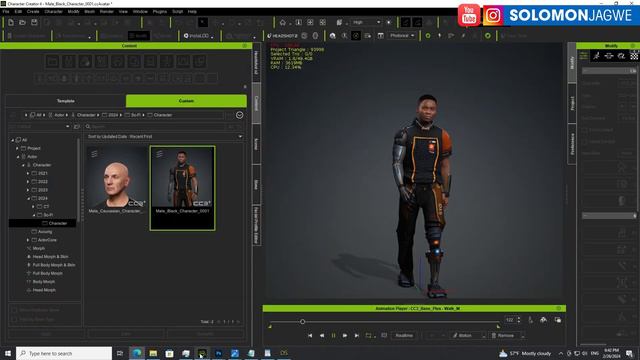Pause the animation playback
Screen dimensions: 640x360
[x=333, y=336]
